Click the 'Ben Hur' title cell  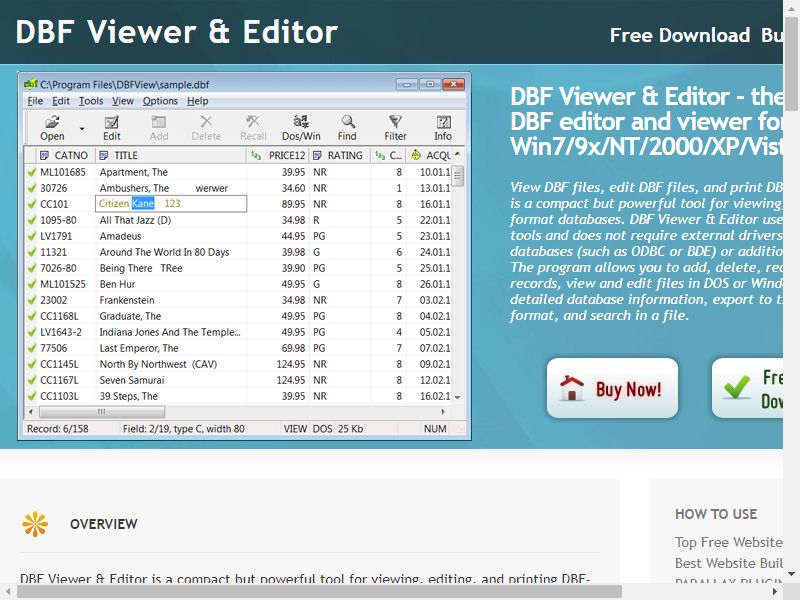(x=117, y=284)
